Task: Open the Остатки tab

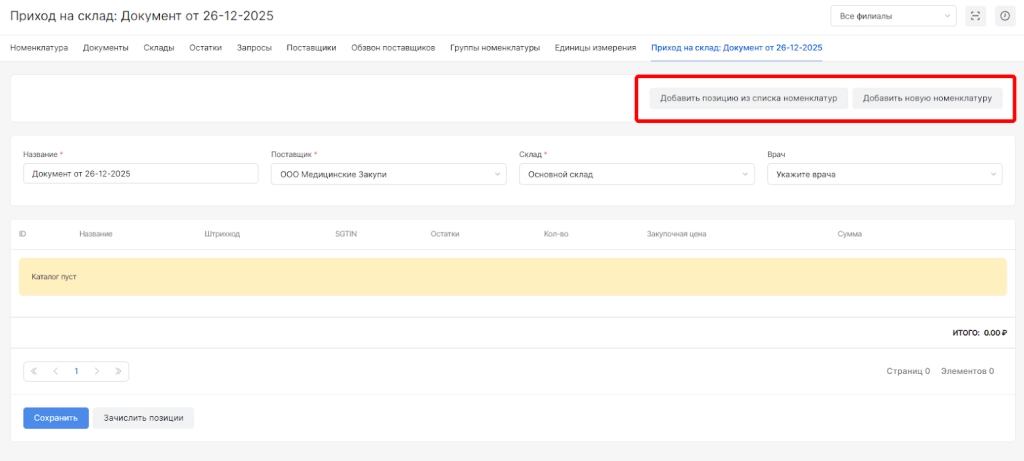Action: coord(206,48)
